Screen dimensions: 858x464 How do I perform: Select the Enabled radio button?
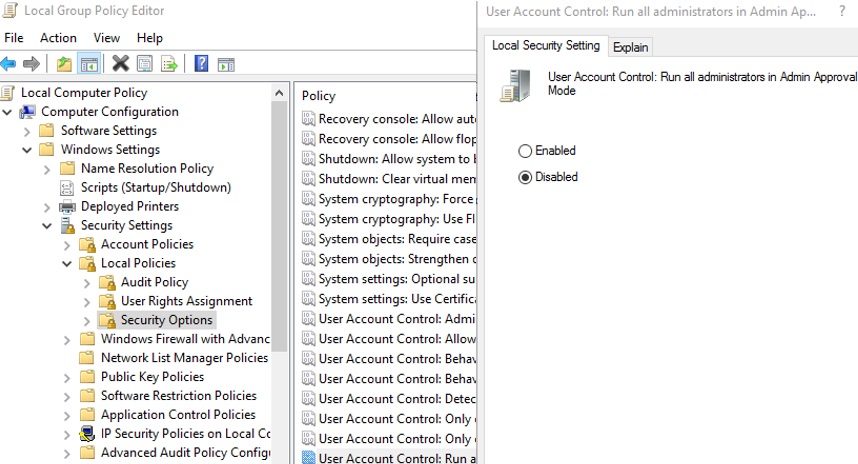(525, 151)
